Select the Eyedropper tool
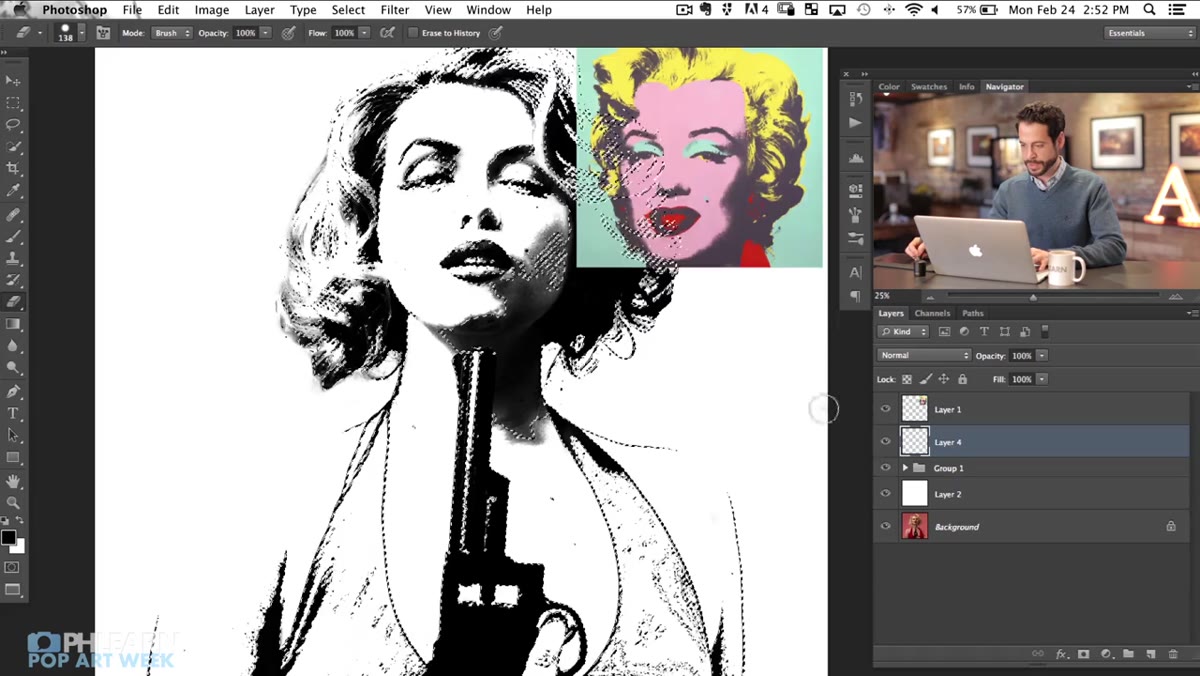1200x676 pixels. pyautogui.click(x=13, y=191)
